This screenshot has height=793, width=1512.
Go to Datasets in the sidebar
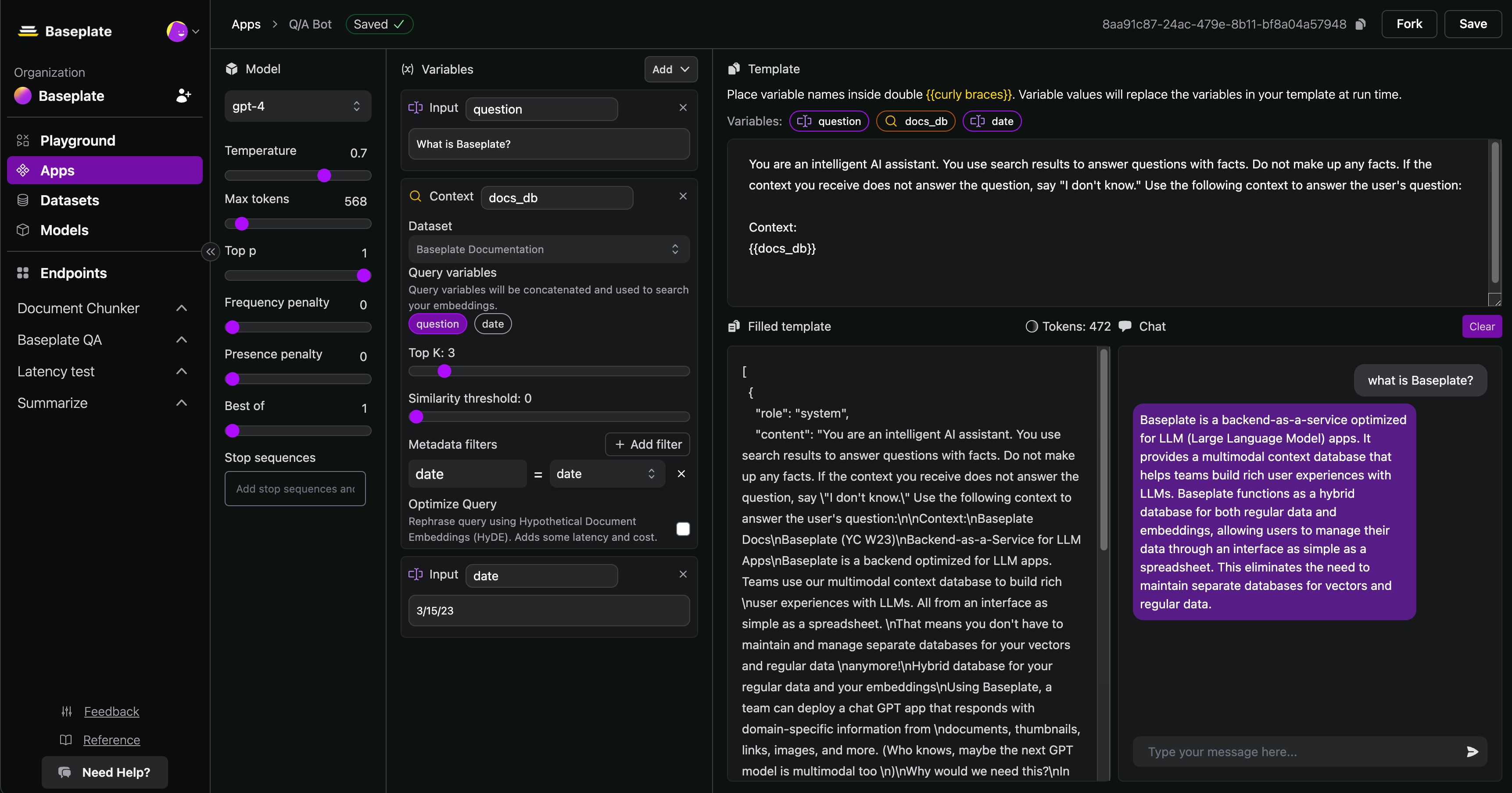click(x=69, y=200)
